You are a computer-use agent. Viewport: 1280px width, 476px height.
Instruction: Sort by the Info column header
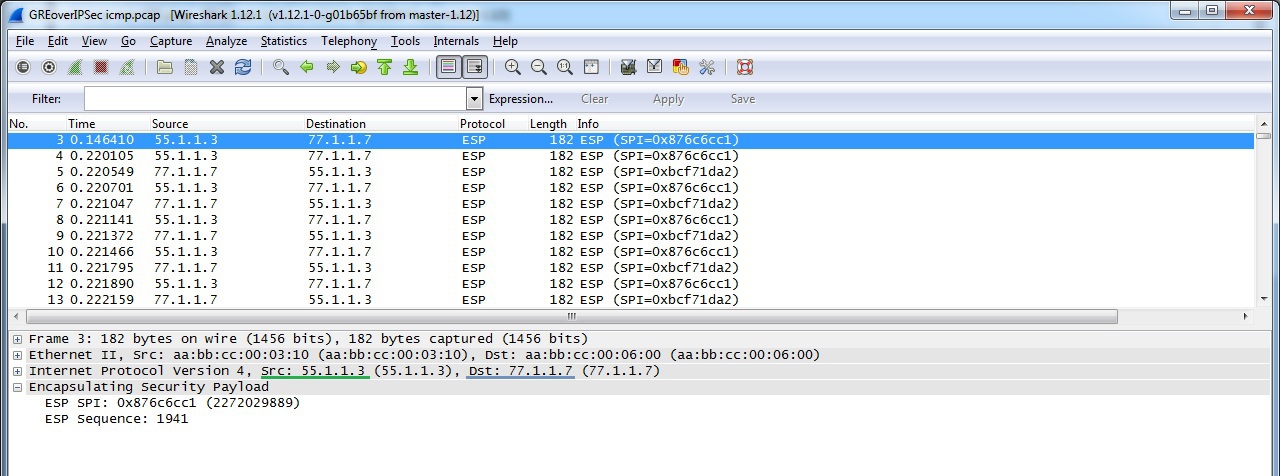(x=588, y=124)
